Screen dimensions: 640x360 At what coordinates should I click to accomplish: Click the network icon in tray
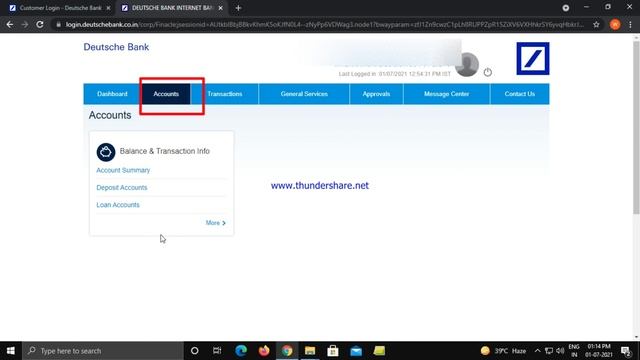pos(549,351)
